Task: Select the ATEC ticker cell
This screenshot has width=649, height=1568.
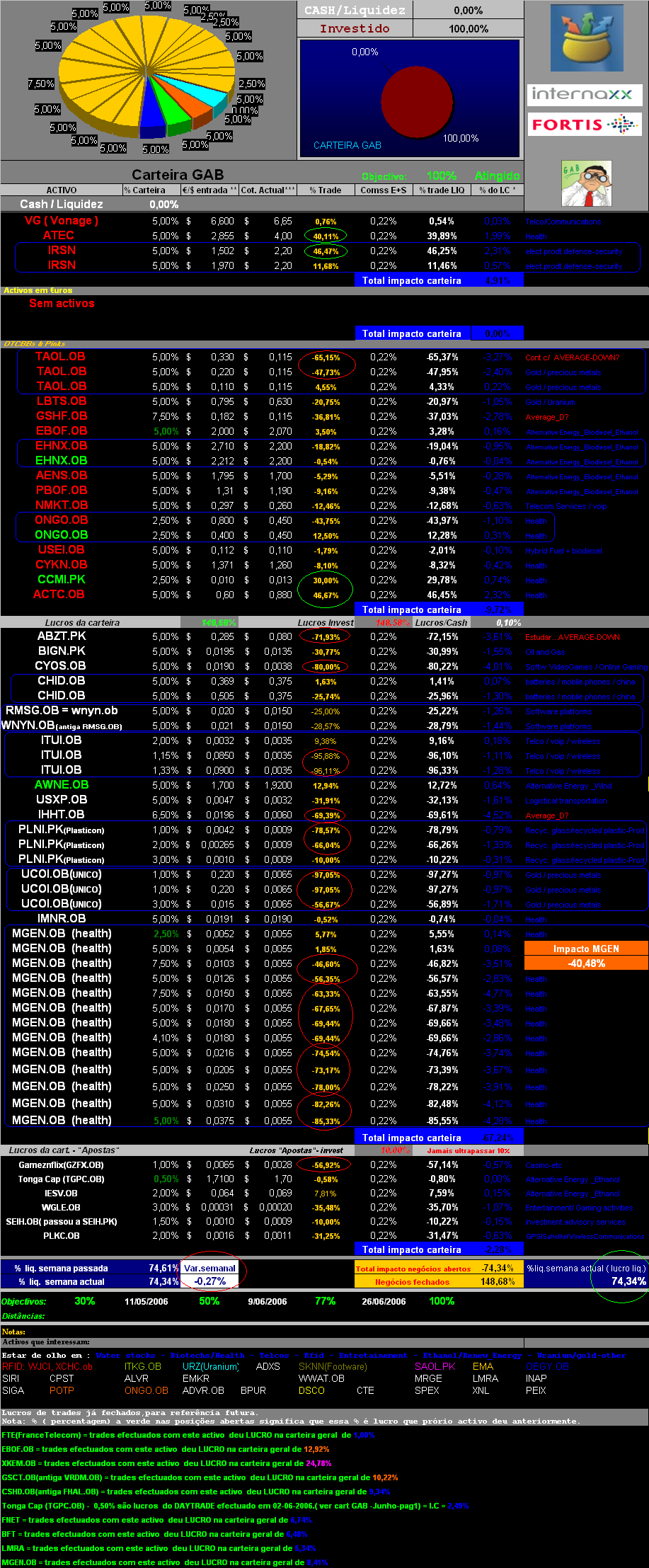Action: pyautogui.click(x=58, y=235)
